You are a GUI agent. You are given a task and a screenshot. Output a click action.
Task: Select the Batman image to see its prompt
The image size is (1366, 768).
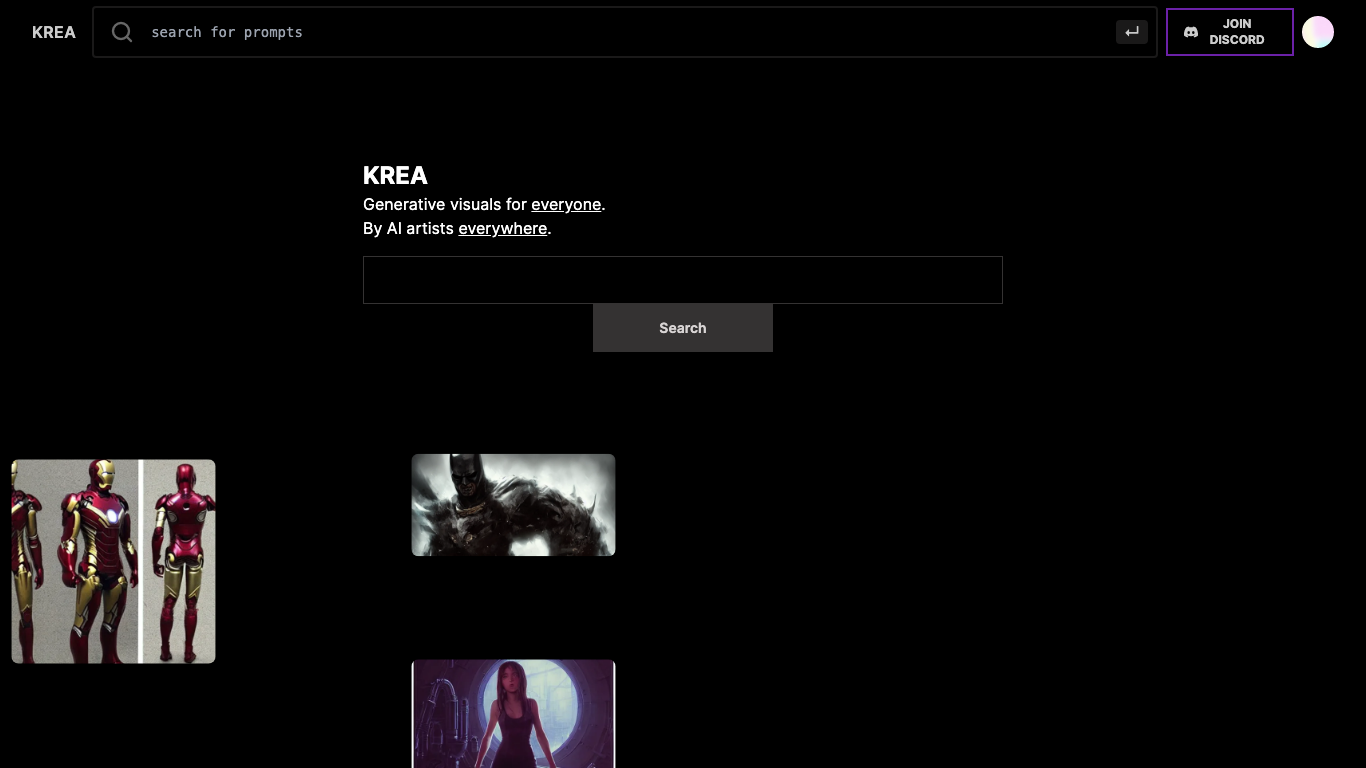coord(513,504)
